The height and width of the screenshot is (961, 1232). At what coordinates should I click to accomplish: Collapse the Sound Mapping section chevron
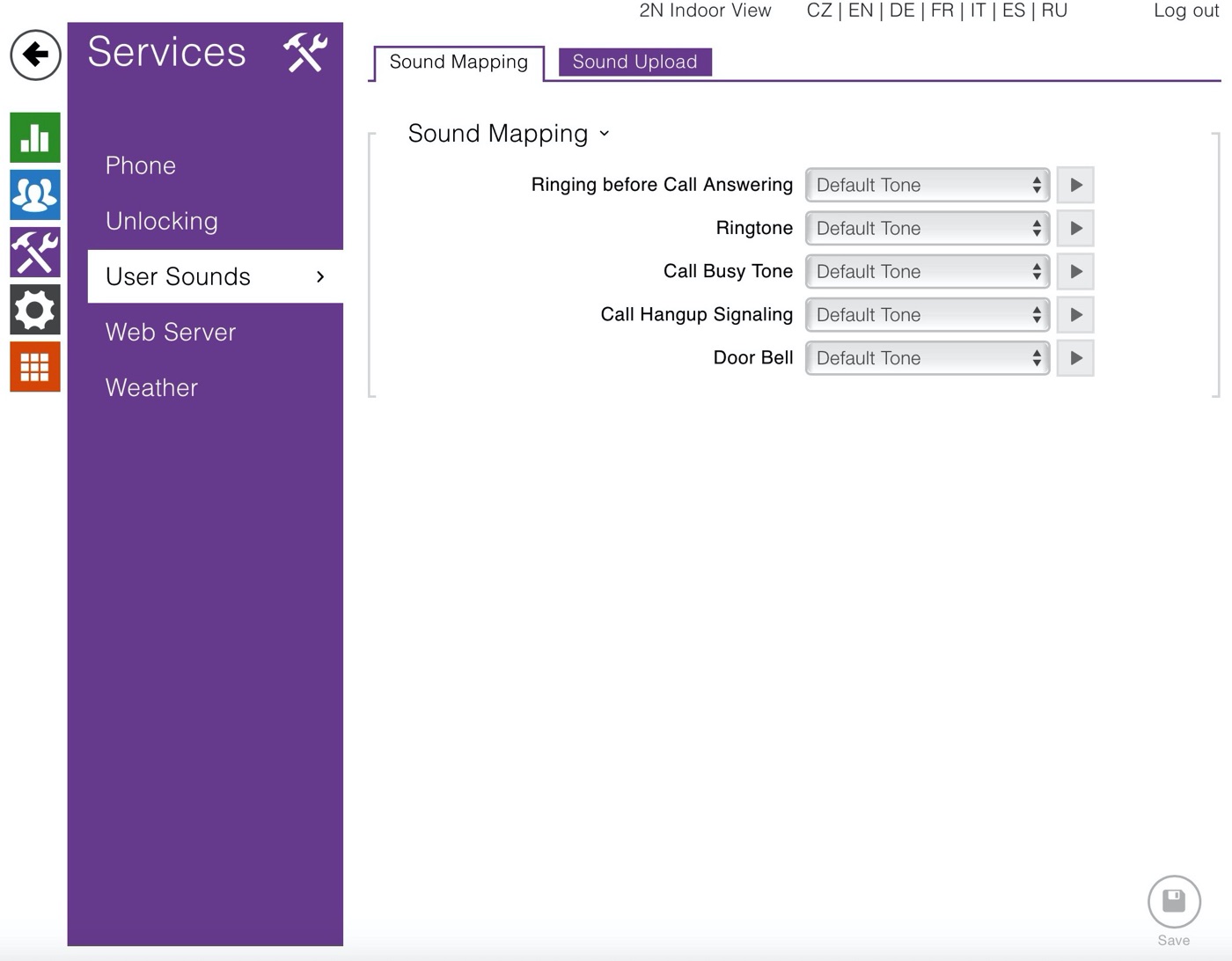(605, 134)
